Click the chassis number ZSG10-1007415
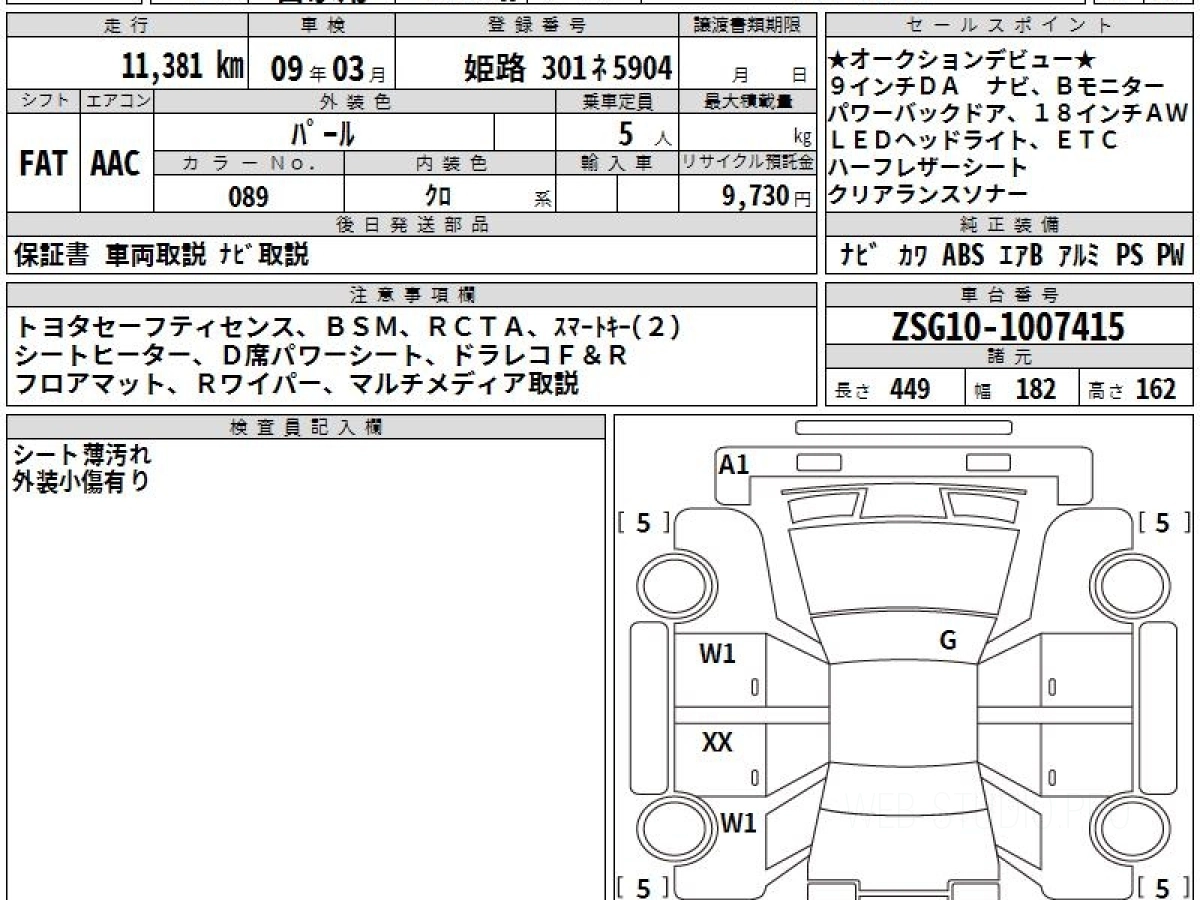This screenshot has width=1200, height=900. click(x=1008, y=327)
